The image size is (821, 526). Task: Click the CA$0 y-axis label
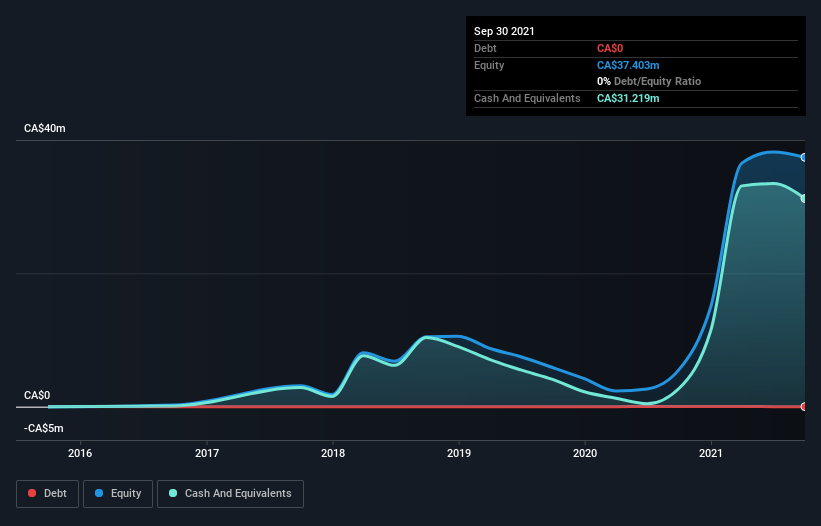[x=37, y=395]
